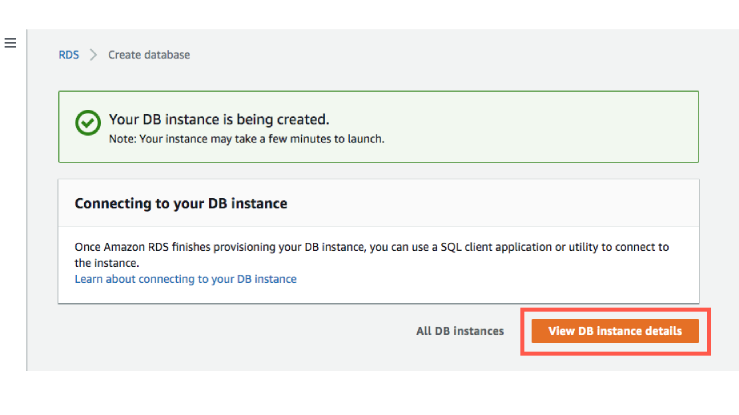The image size is (739, 415).
Task: Click the 'Note:' label in the banner
Action: 122,139
